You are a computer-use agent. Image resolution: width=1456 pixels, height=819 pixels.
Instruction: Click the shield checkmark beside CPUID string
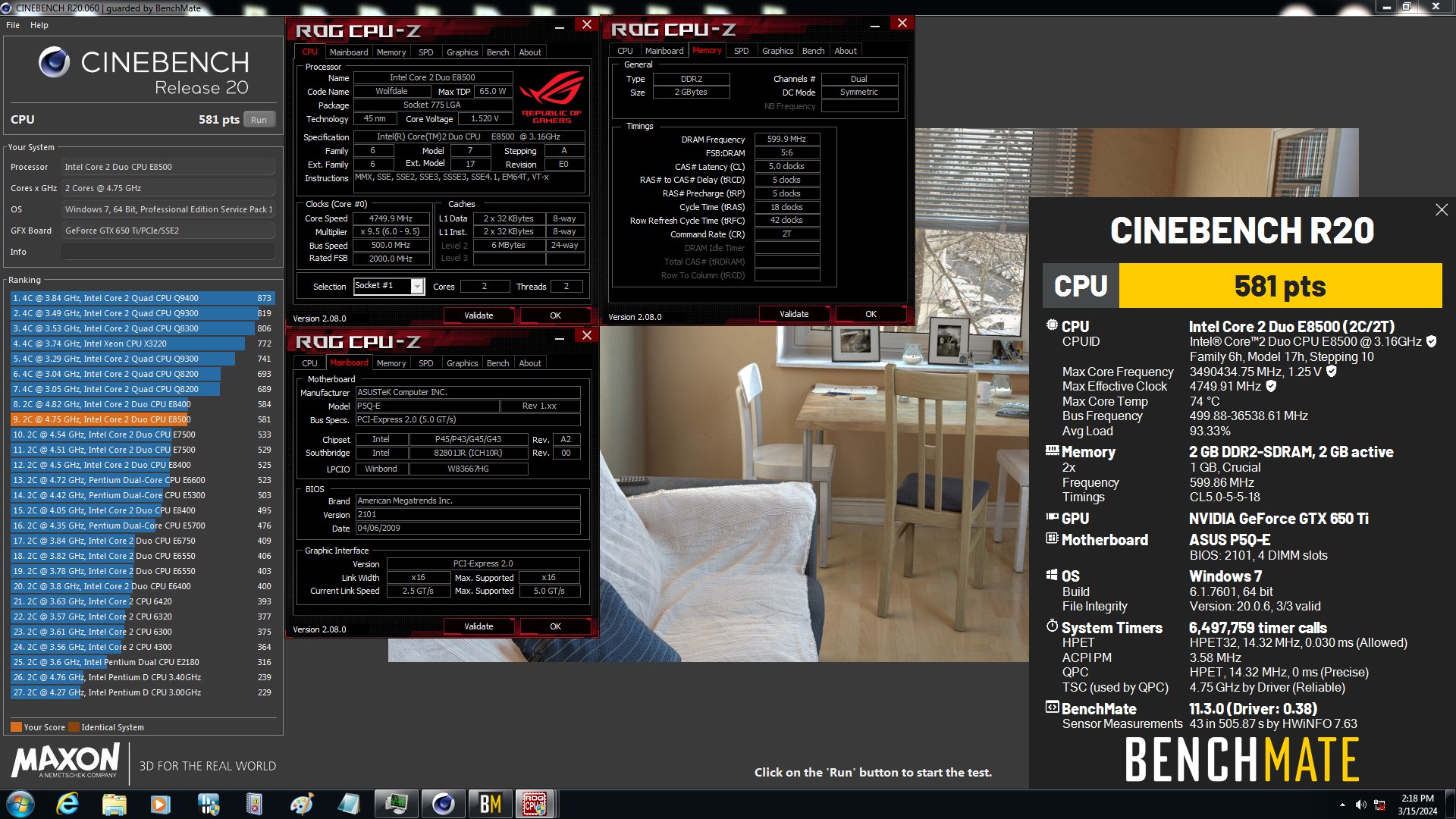1431,342
